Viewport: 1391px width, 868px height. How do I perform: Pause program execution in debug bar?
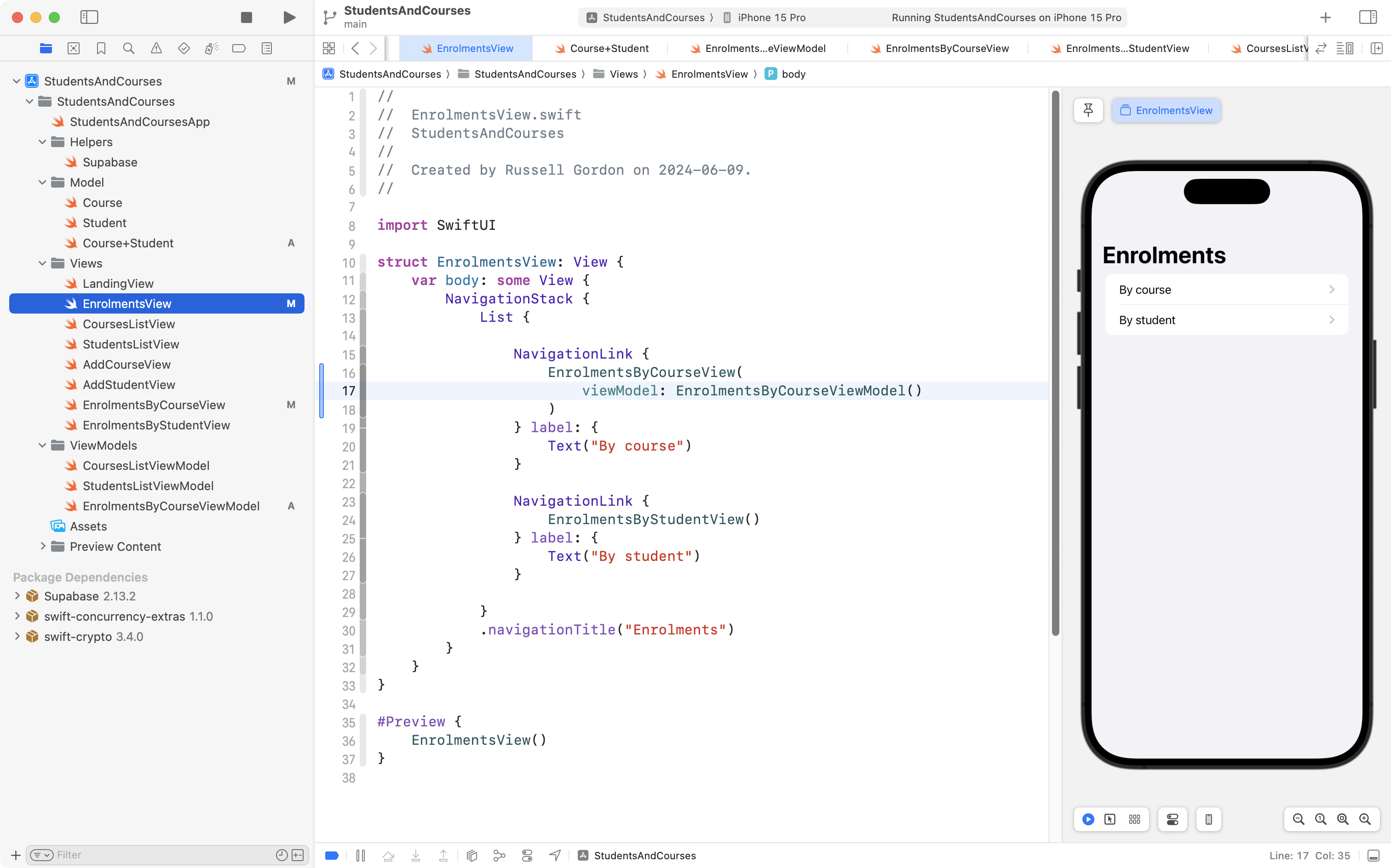(x=361, y=856)
